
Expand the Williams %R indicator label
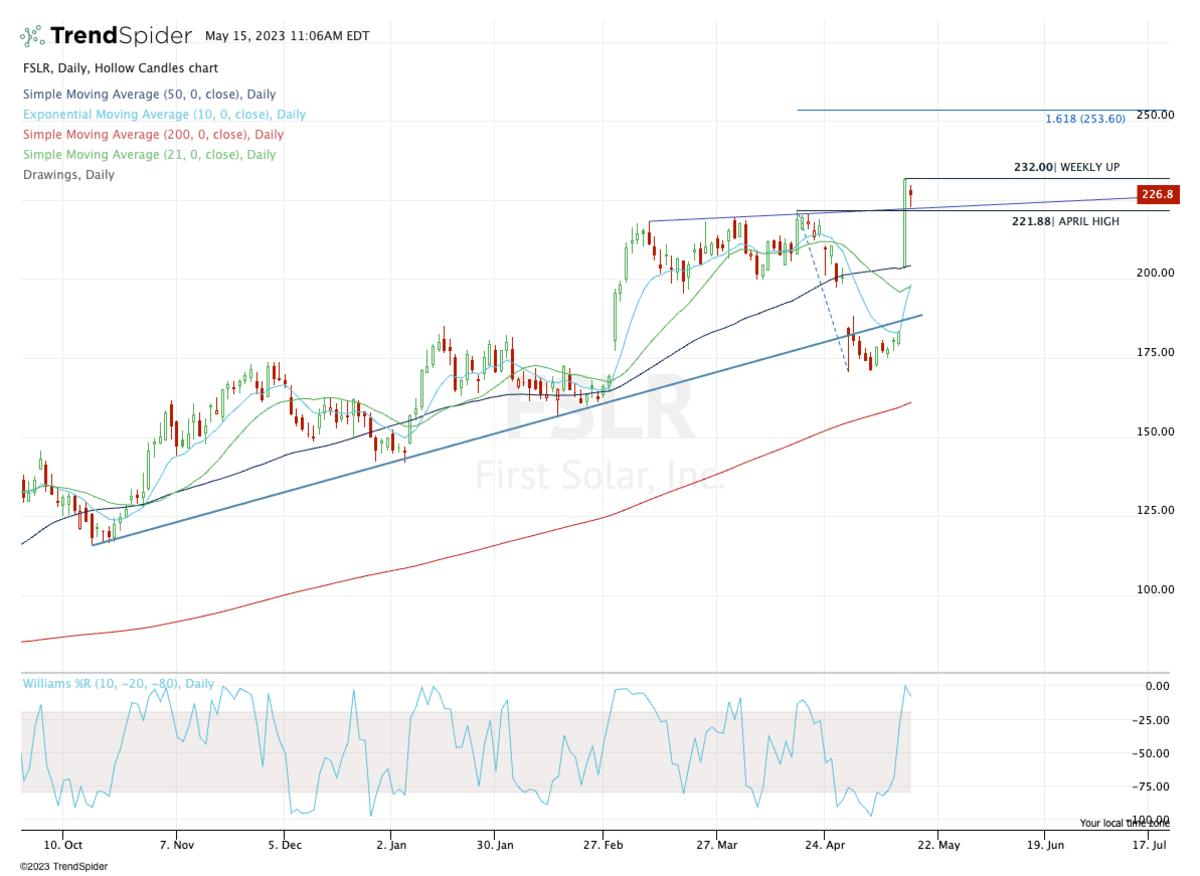(x=118, y=683)
